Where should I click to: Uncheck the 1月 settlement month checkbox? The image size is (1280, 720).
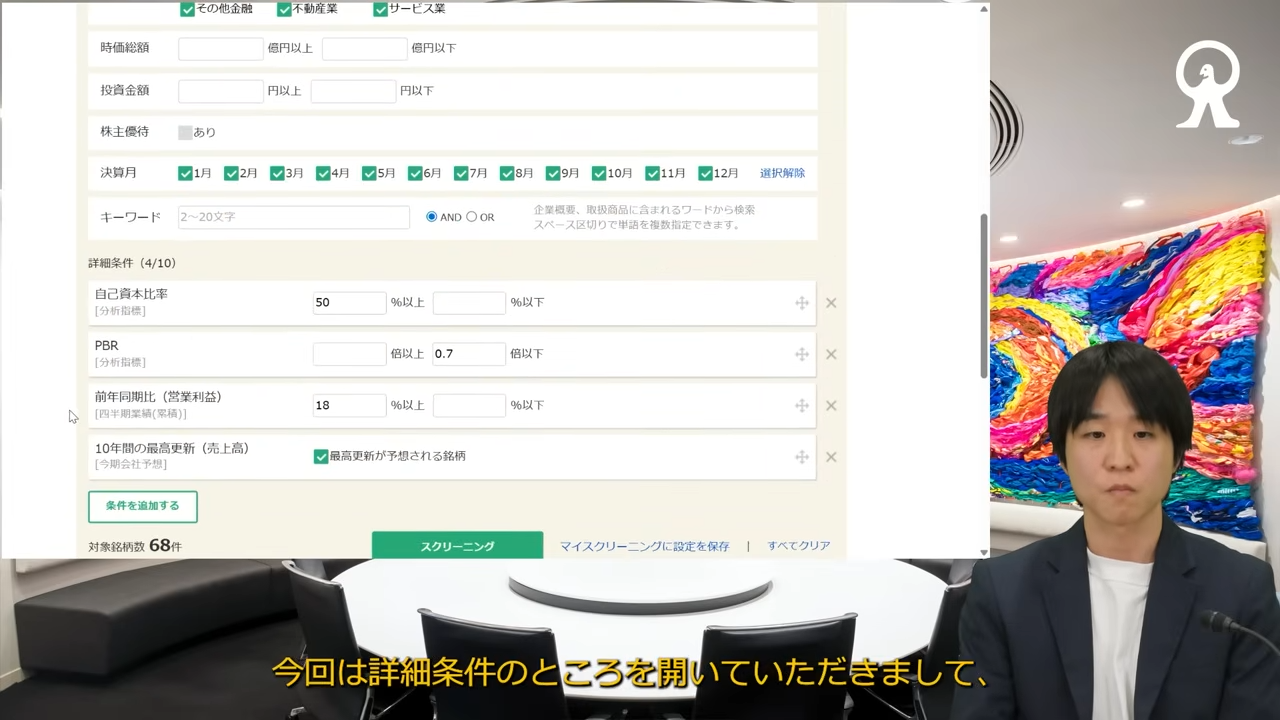(185, 173)
